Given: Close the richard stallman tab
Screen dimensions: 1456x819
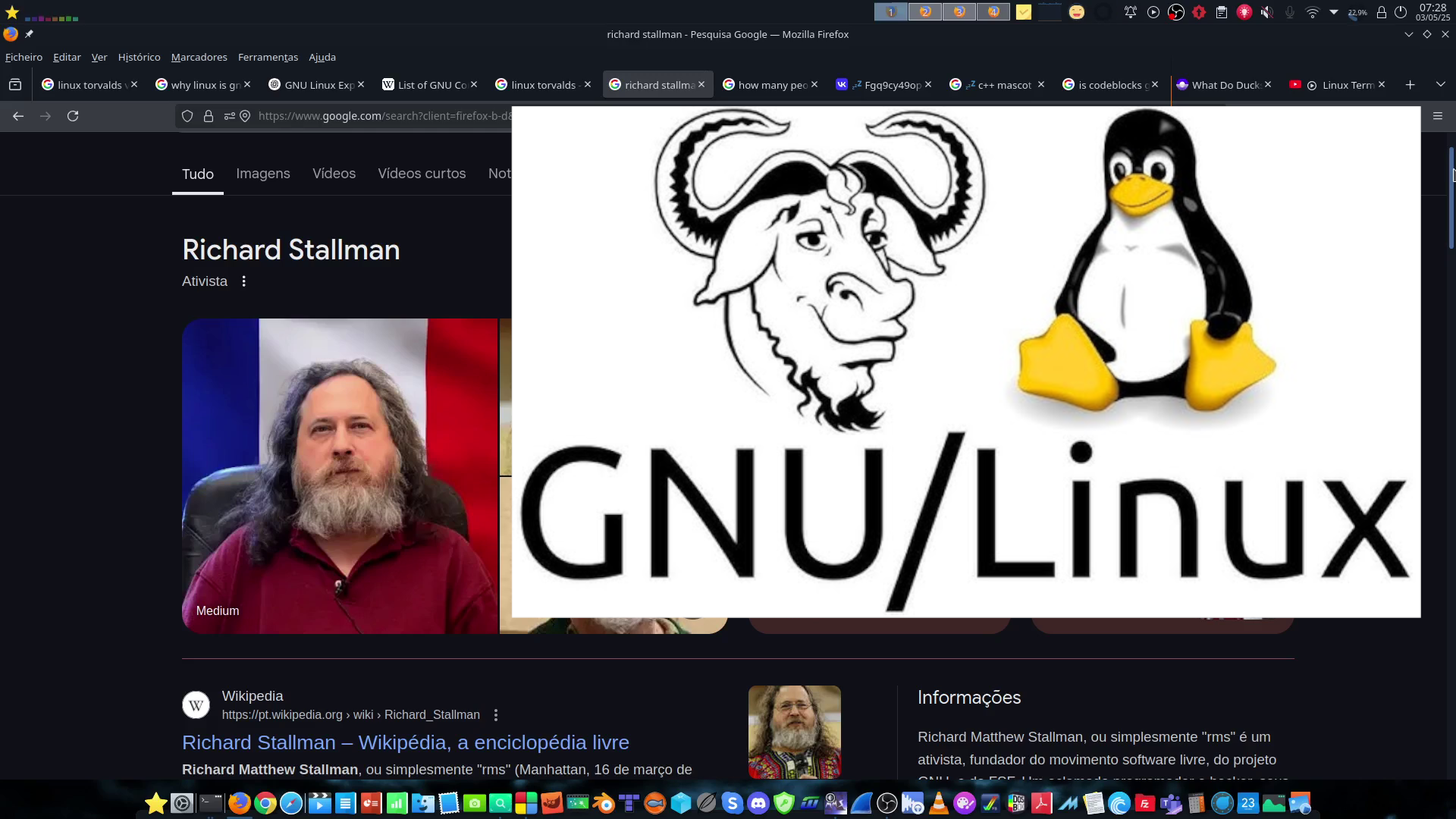Looking at the screenshot, I should (701, 85).
